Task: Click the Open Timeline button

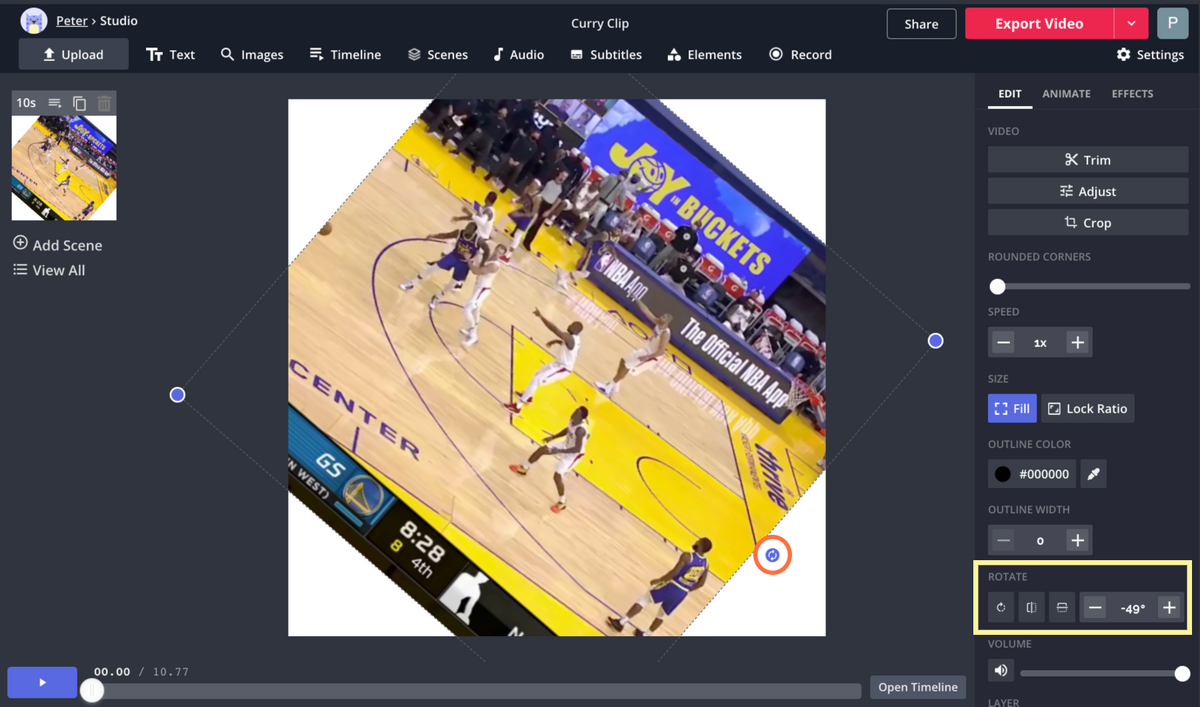Action: pyautogui.click(x=918, y=687)
